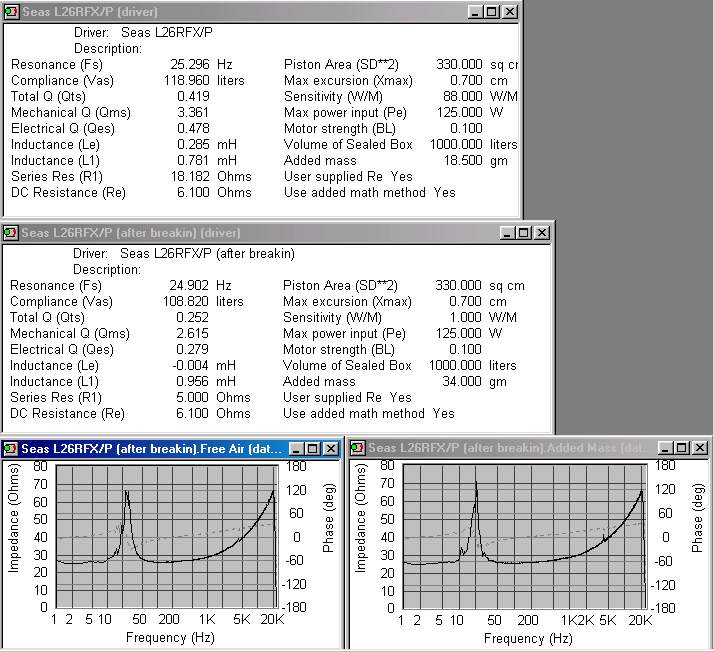This screenshot has width=714, height=652.
Task: Click the app icon in the Added Mass graph window title bar
Action: point(357,448)
